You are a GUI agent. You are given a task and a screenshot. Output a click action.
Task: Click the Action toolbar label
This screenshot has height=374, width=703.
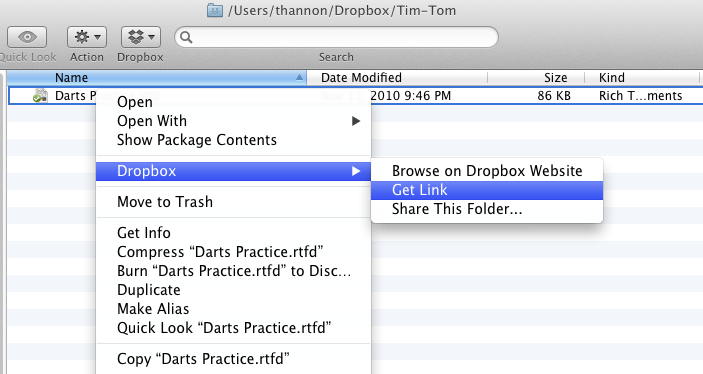pyautogui.click(x=87, y=57)
